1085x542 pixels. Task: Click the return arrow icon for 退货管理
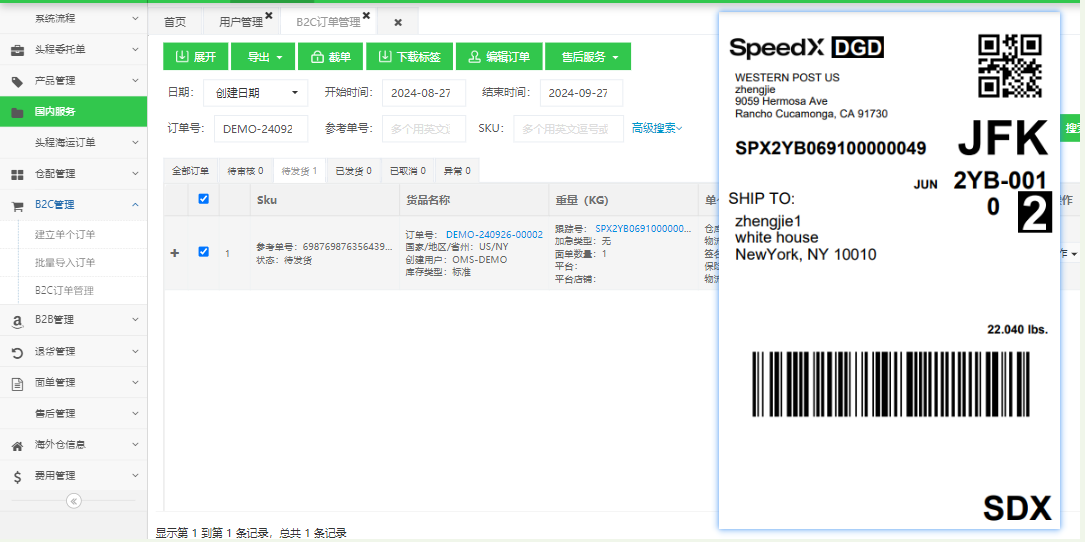(x=17, y=352)
